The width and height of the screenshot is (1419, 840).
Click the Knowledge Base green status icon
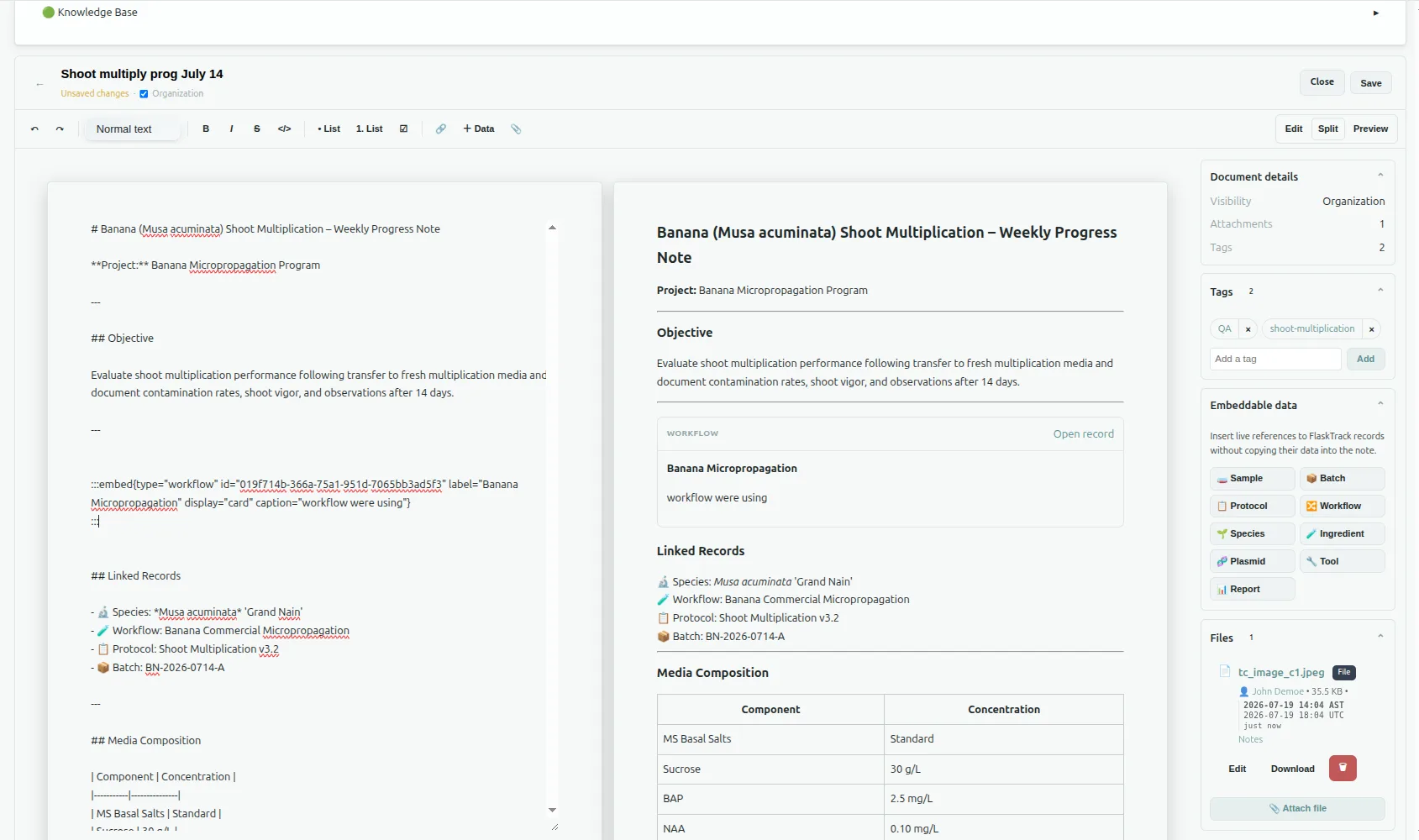[x=48, y=13]
